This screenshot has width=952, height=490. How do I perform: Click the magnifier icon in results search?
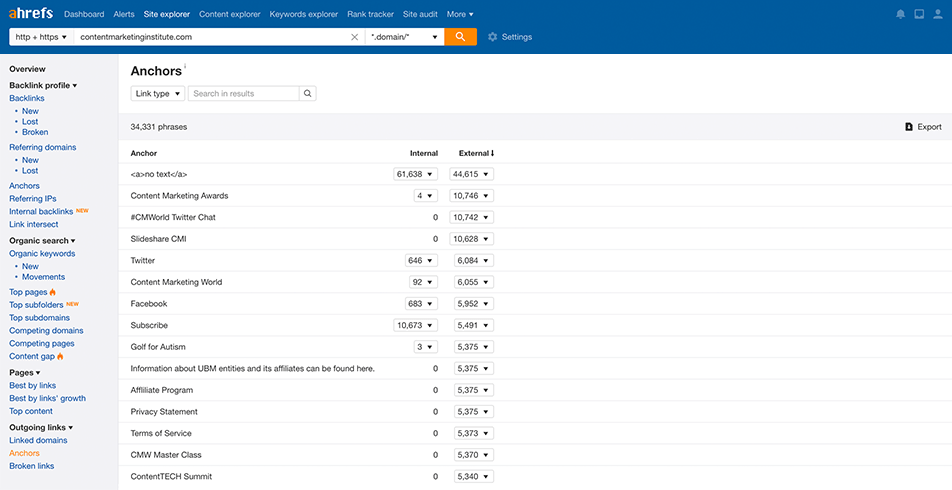[308, 94]
